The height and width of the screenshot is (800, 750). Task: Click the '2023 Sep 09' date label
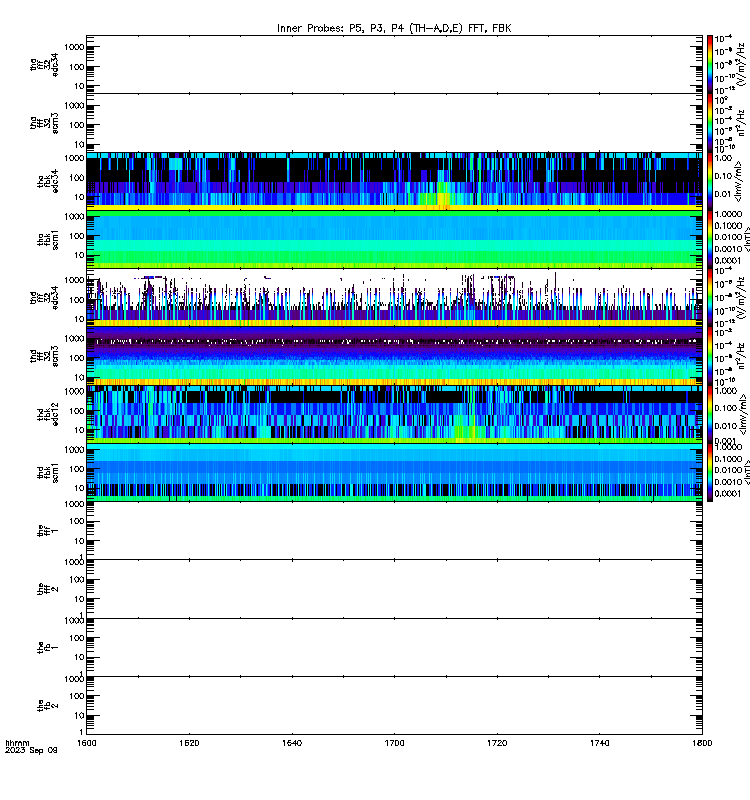(x=31, y=751)
